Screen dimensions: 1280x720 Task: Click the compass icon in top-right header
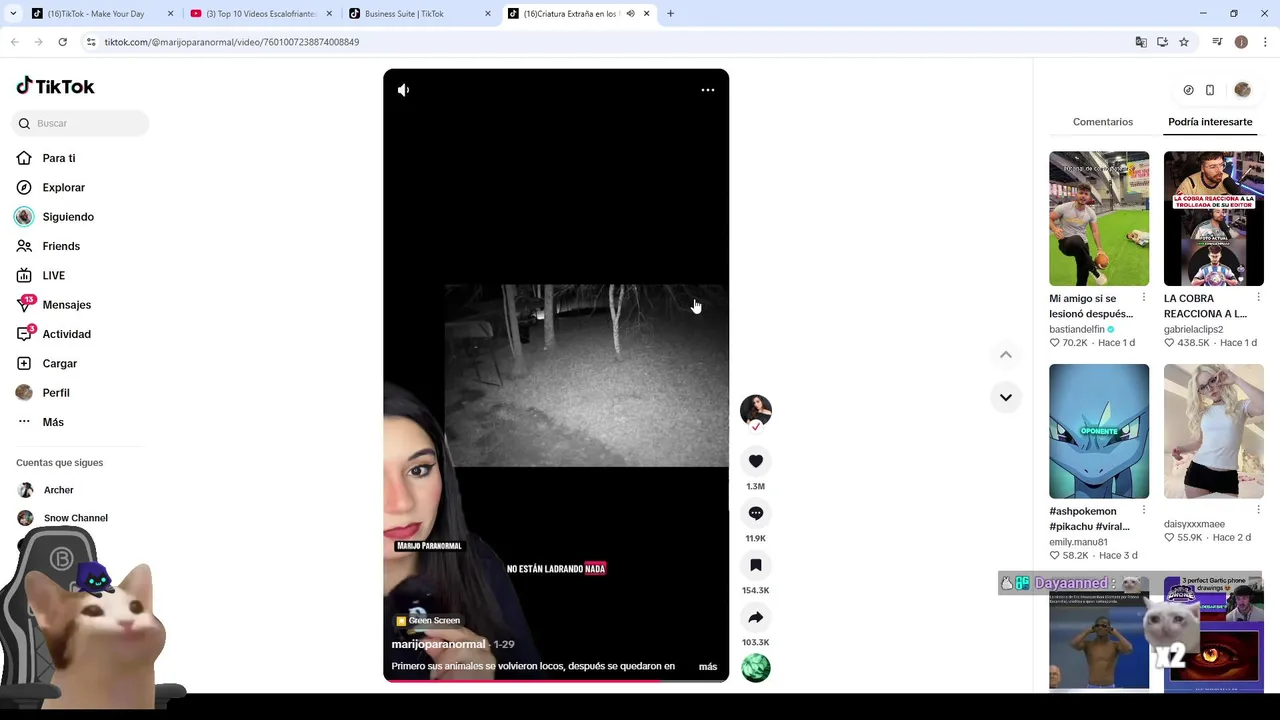pos(1188,90)
